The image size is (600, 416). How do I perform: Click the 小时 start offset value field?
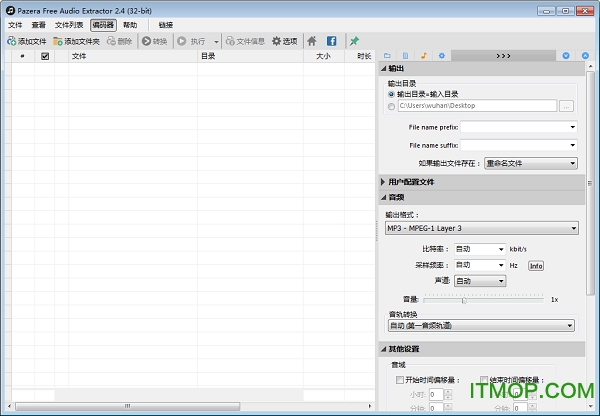(x=436, y=394)
